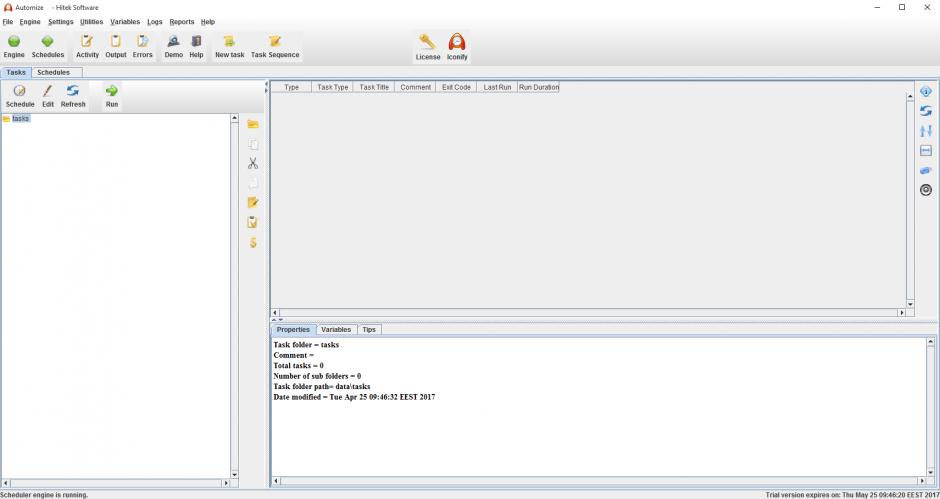Screen dimensions: 940x499
Task: Click the blue refresh arrows icon on right sidebar
Action: (926, 111)
